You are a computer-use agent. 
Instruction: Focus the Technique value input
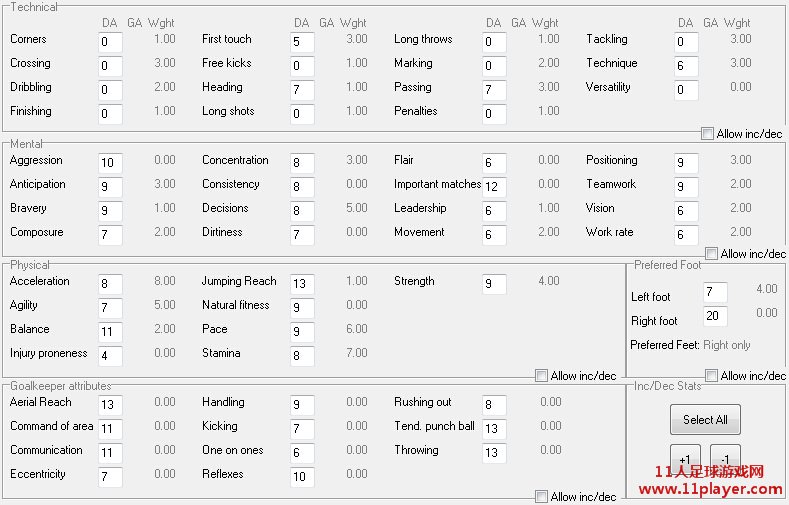tap(686, 66)
